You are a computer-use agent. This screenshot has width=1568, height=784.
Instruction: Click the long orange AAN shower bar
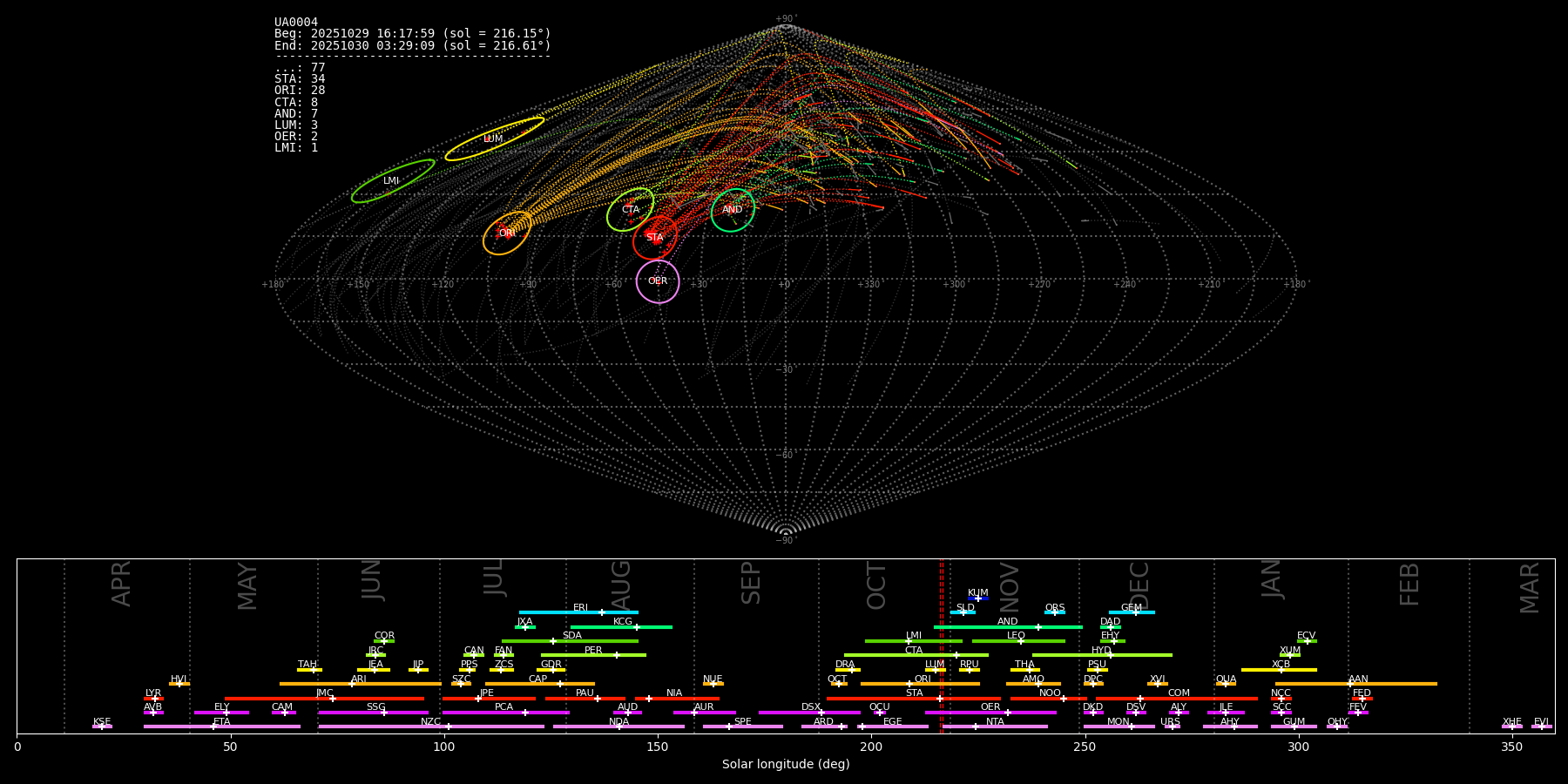[1355, 684]
